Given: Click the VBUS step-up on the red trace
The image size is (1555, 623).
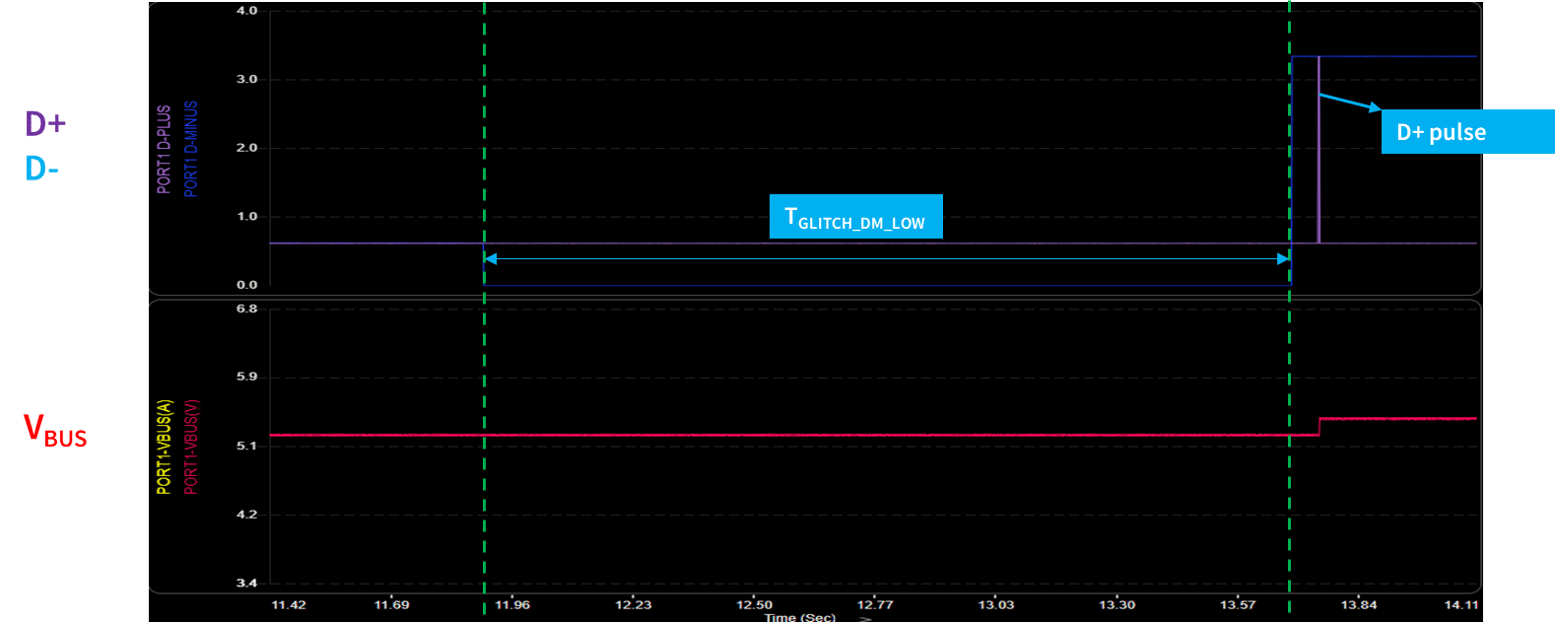Looking at the screenshot, I should point(1319,427).
